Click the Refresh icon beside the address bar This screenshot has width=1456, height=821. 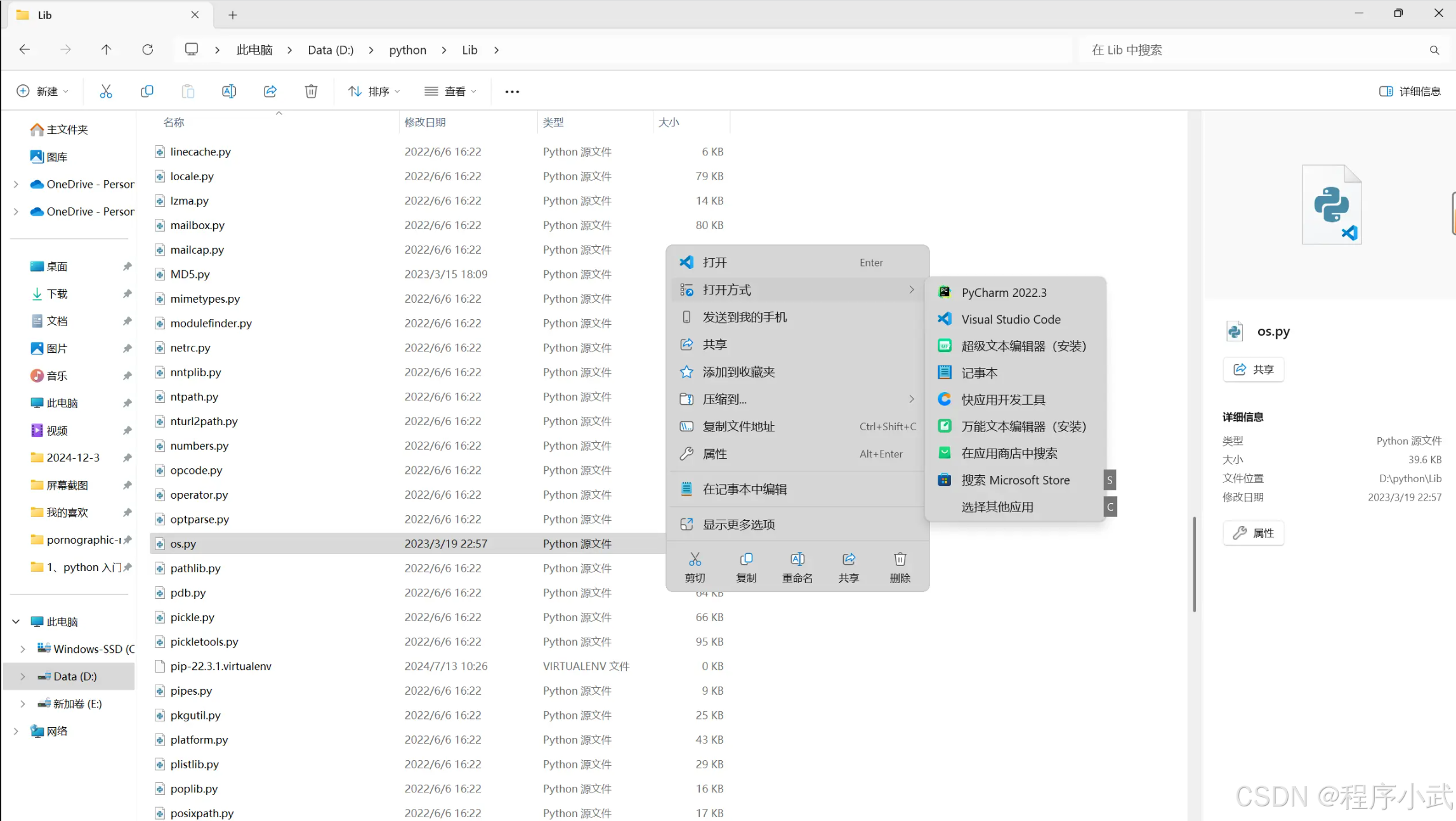147,49
